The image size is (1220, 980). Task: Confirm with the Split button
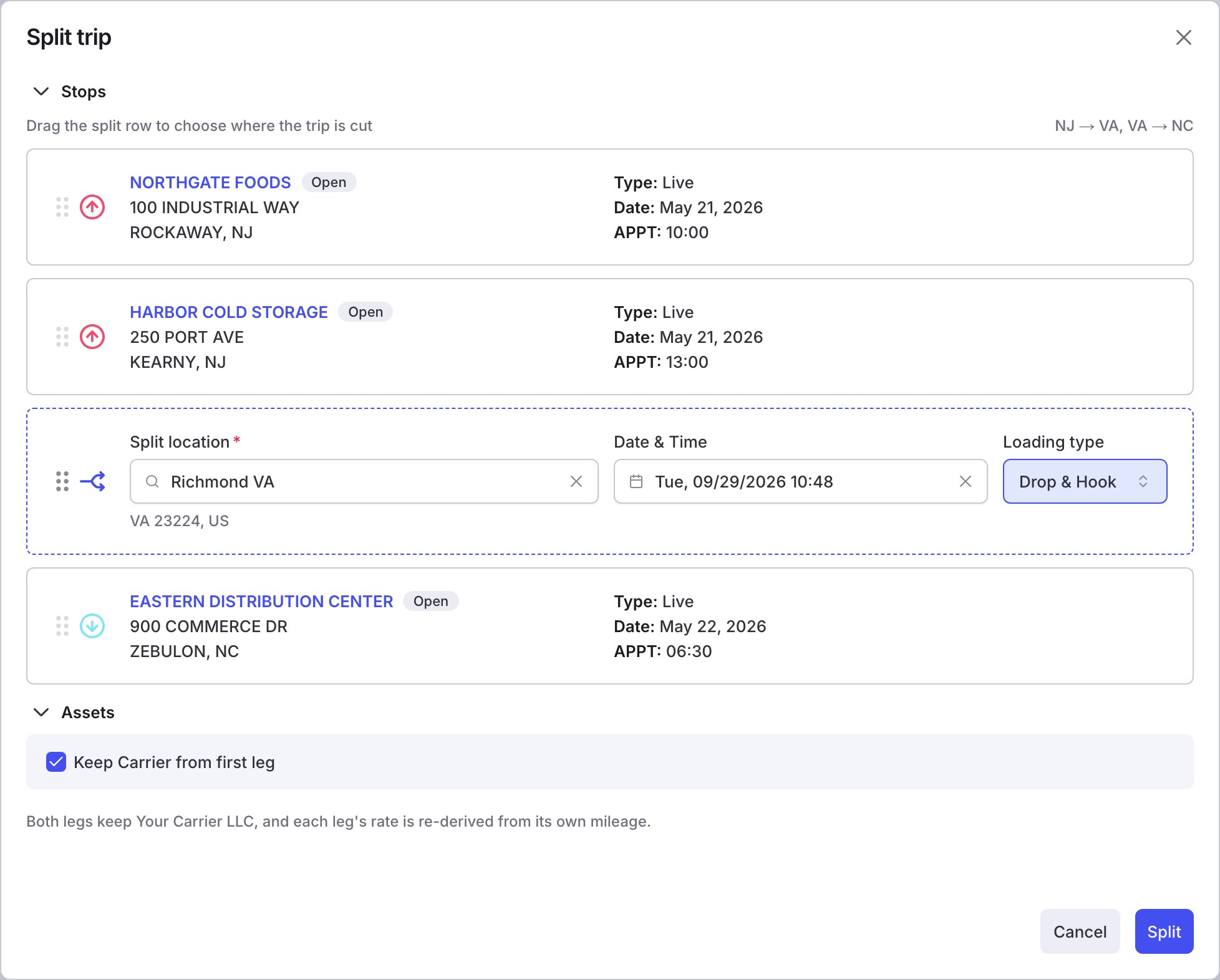point(1164,931)
